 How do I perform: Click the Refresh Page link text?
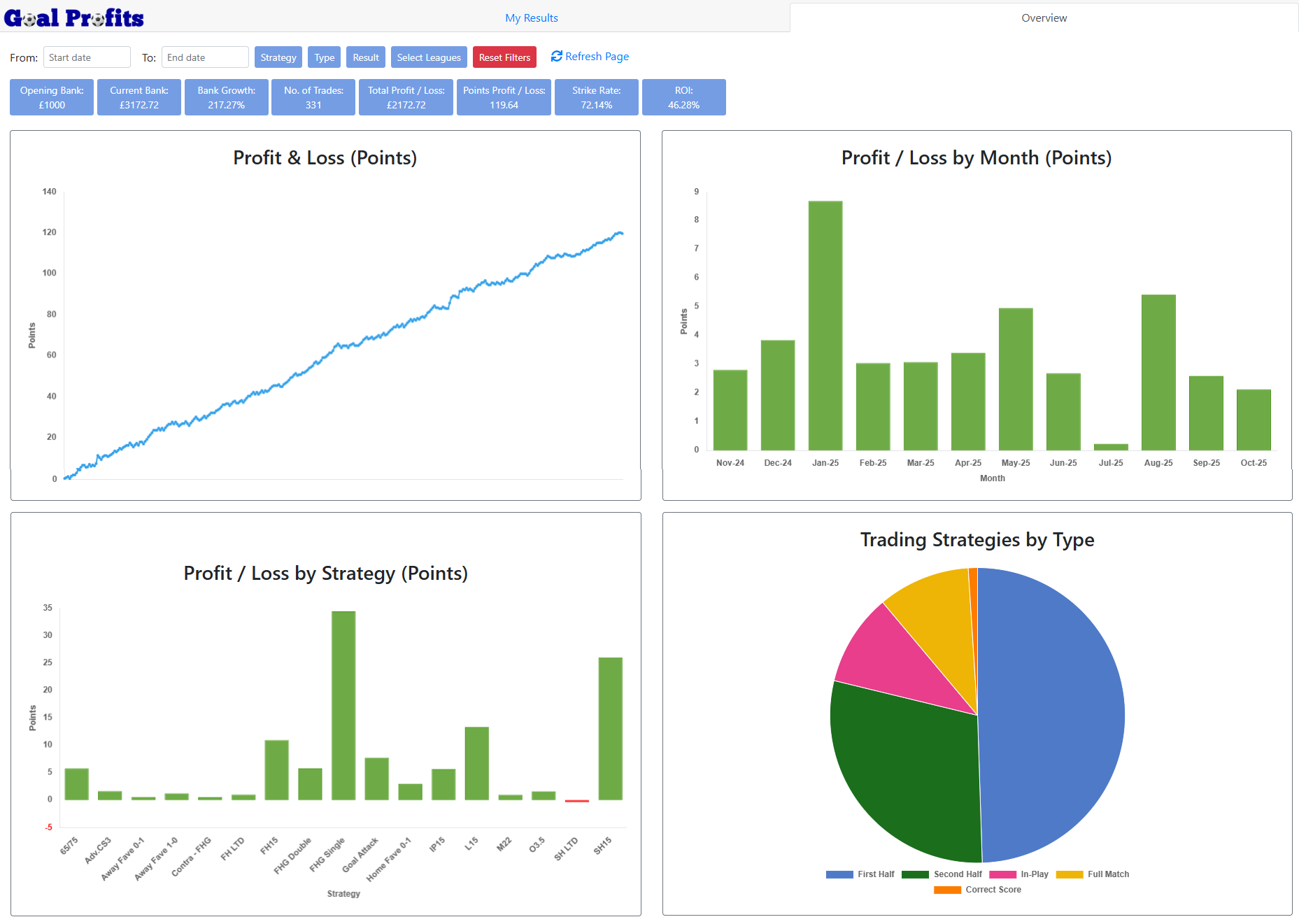[597, 57]
